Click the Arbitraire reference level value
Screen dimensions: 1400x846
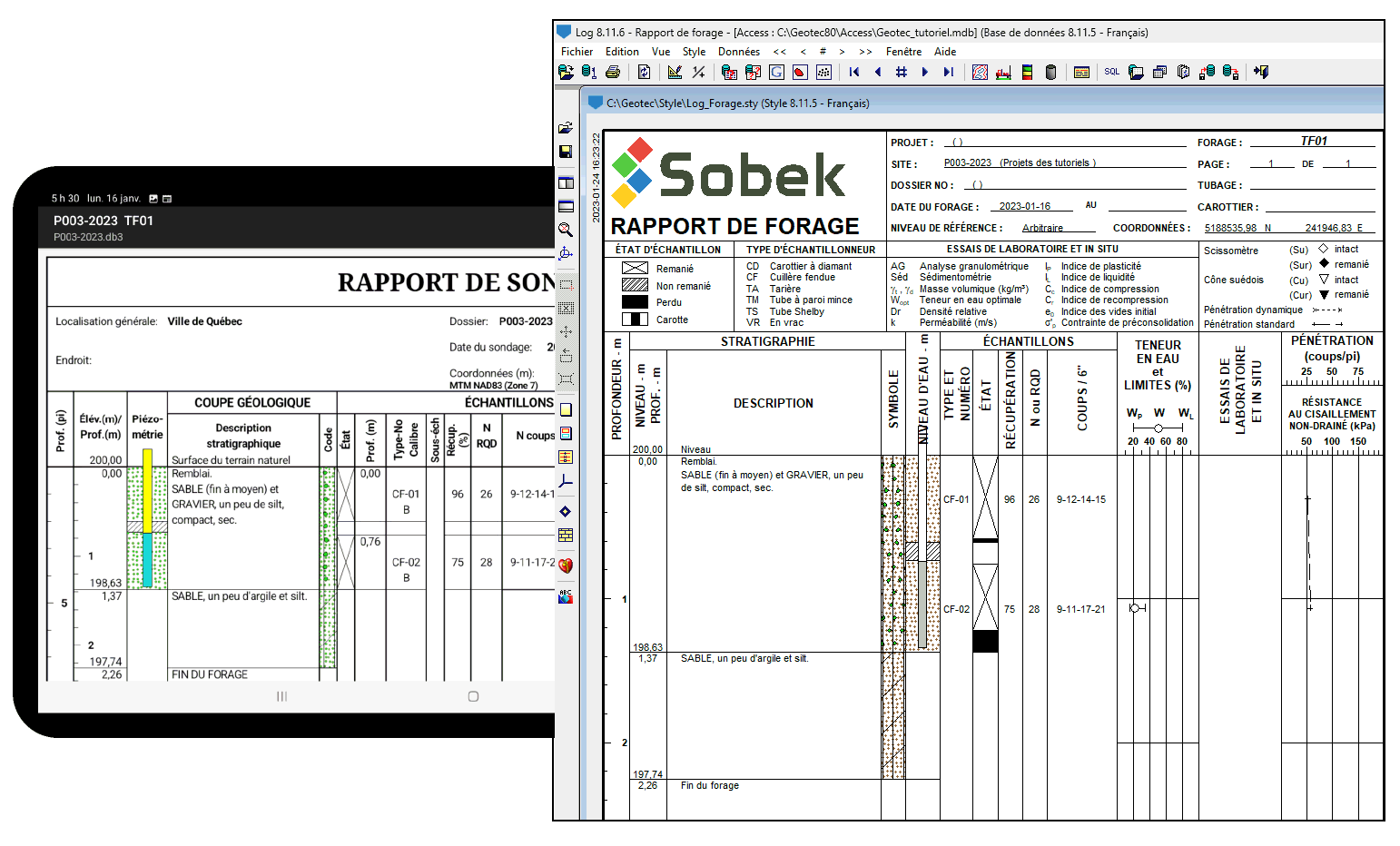pyautogui.click(x=1042, y=228)
